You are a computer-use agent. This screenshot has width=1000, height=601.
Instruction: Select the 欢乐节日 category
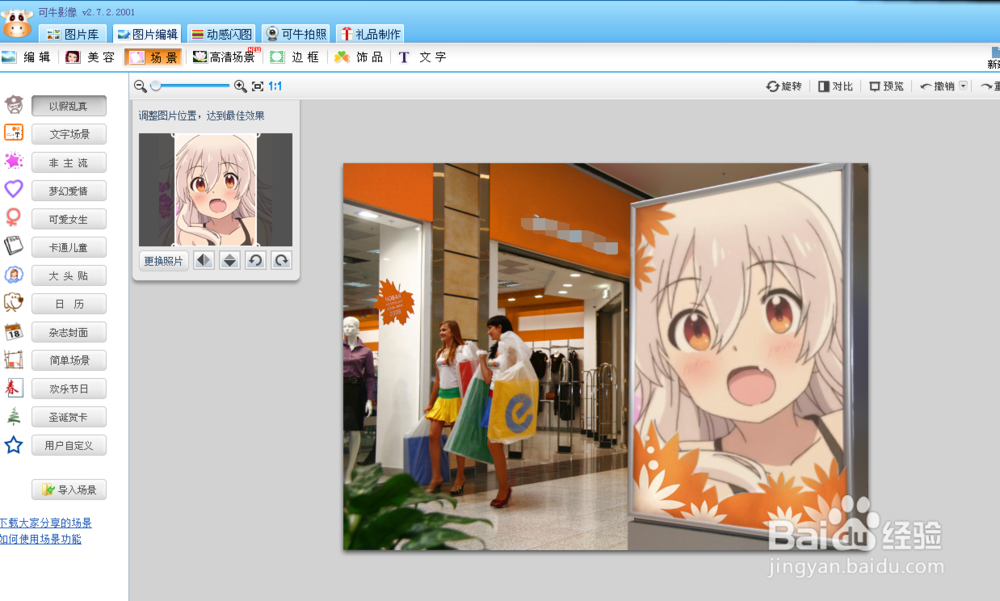[x=69, y=389]
